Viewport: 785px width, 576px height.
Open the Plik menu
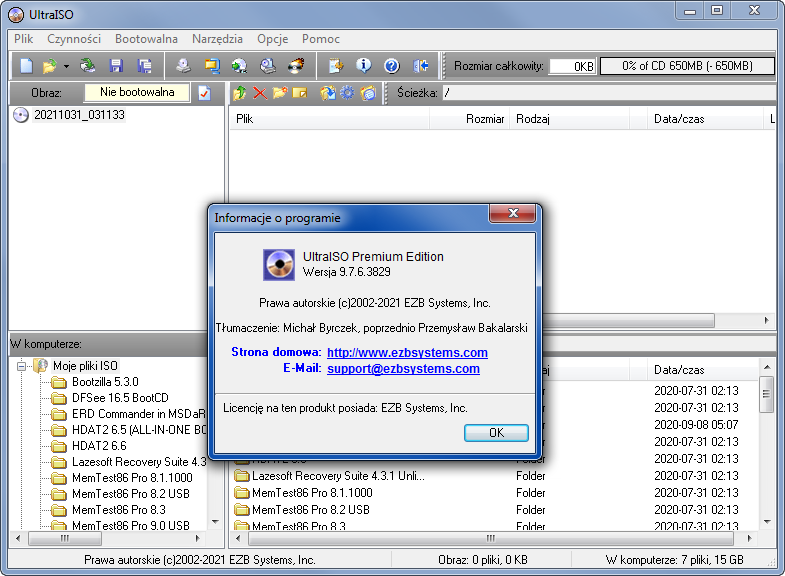click(24, 39)
